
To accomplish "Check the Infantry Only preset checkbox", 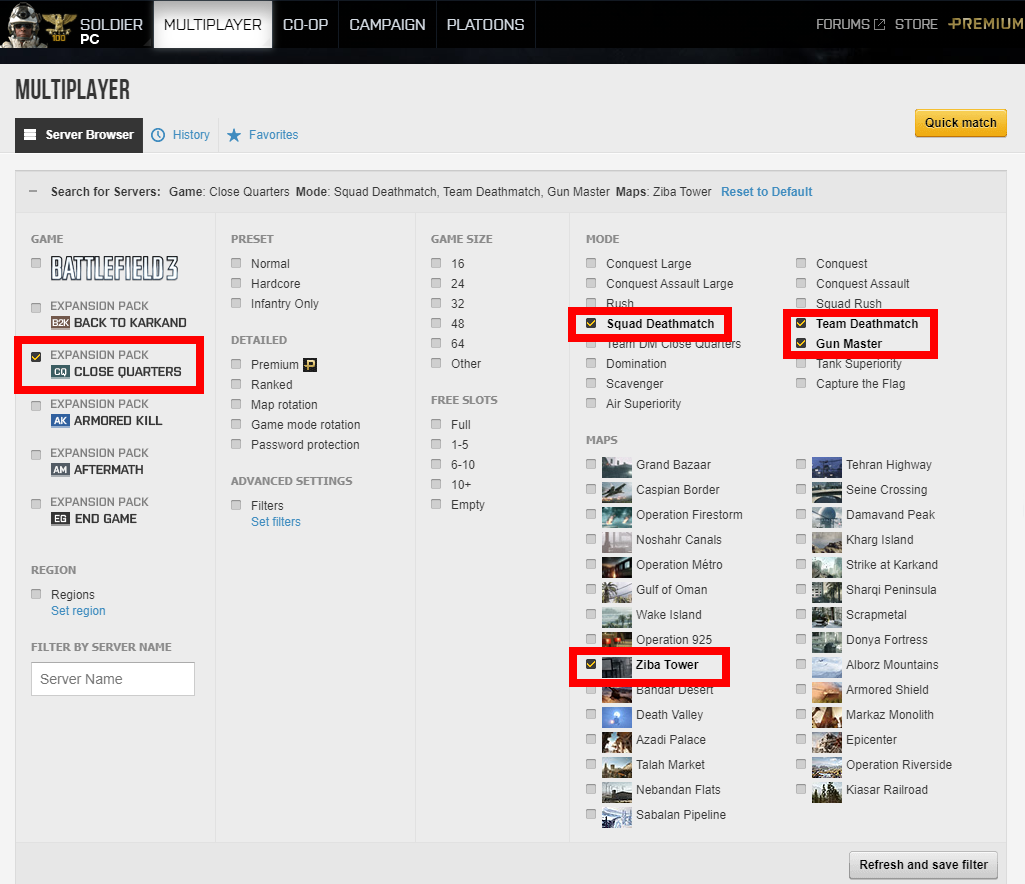I will pos(236,303).
